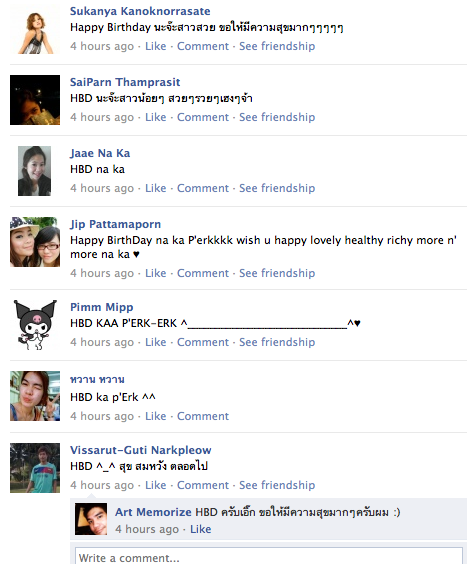Open Art Memorize's small avatar
This screenshot has height=564, width=467.
pos(91,519)
